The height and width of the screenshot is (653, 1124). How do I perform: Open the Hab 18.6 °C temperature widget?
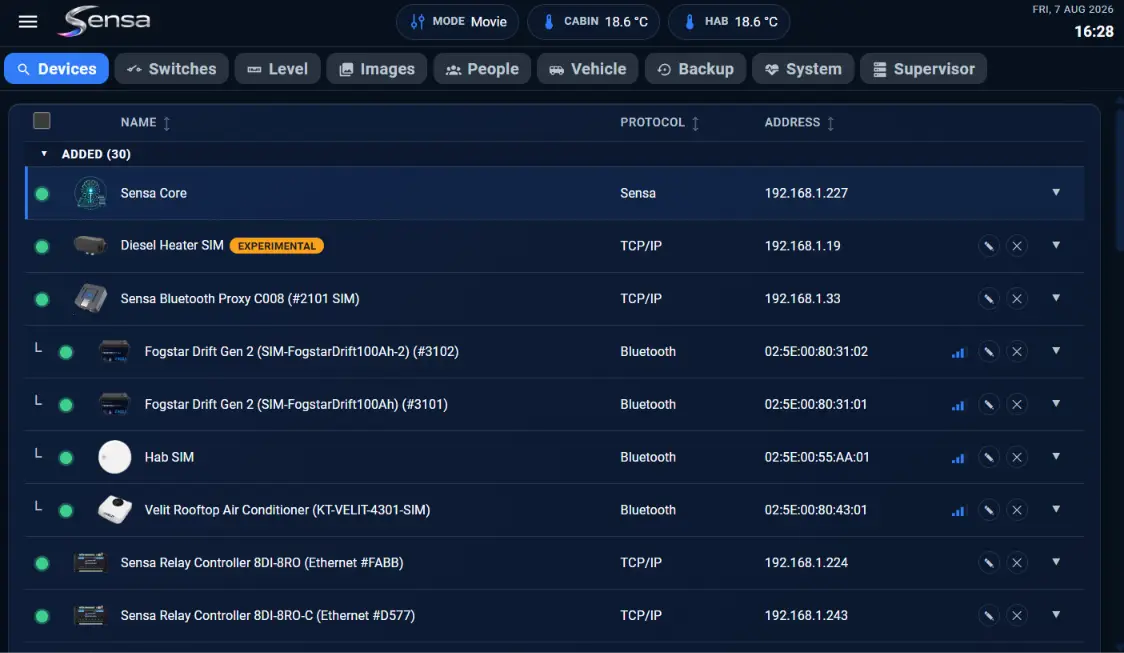729,22
